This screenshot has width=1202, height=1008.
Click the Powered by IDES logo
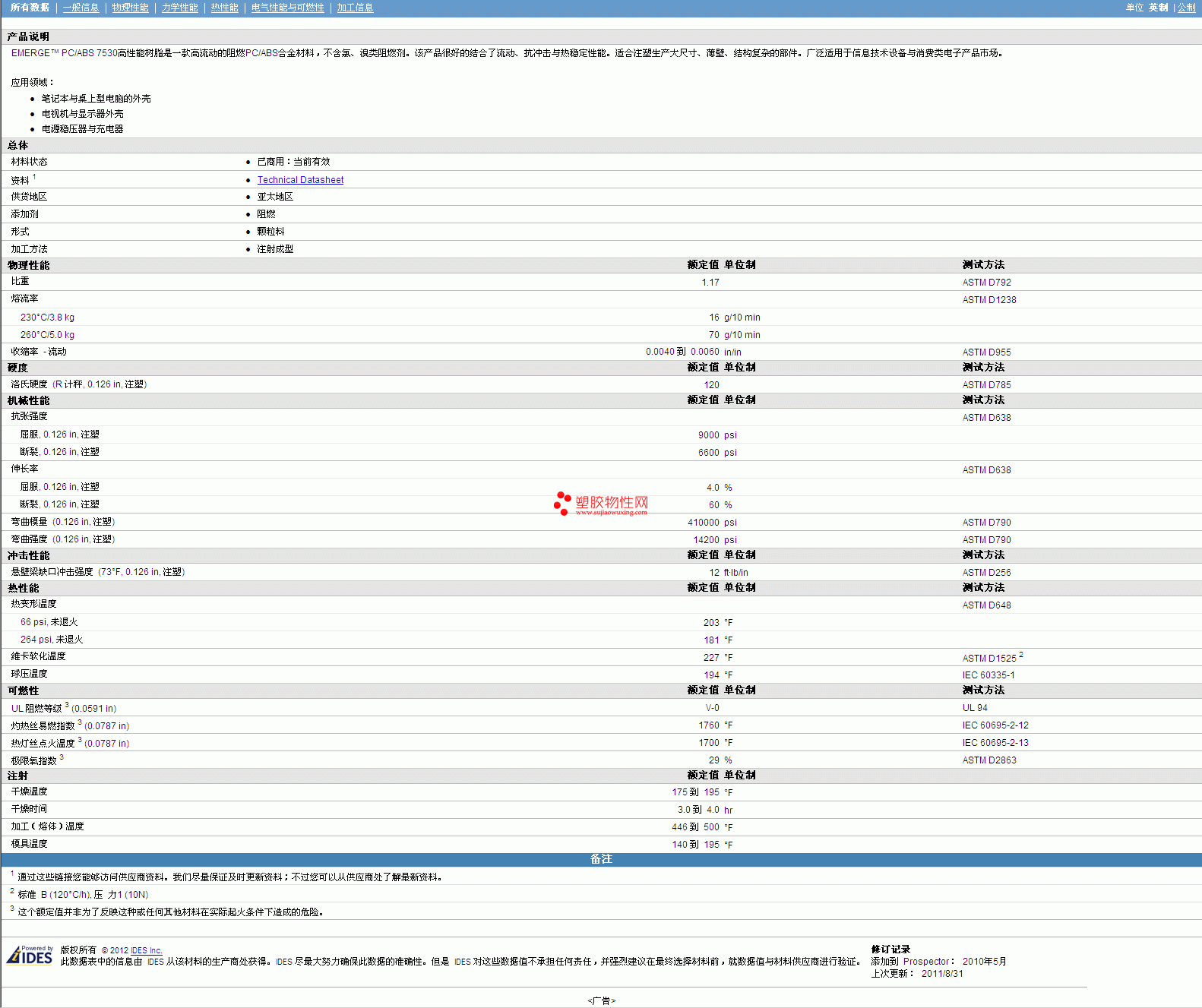30,956
